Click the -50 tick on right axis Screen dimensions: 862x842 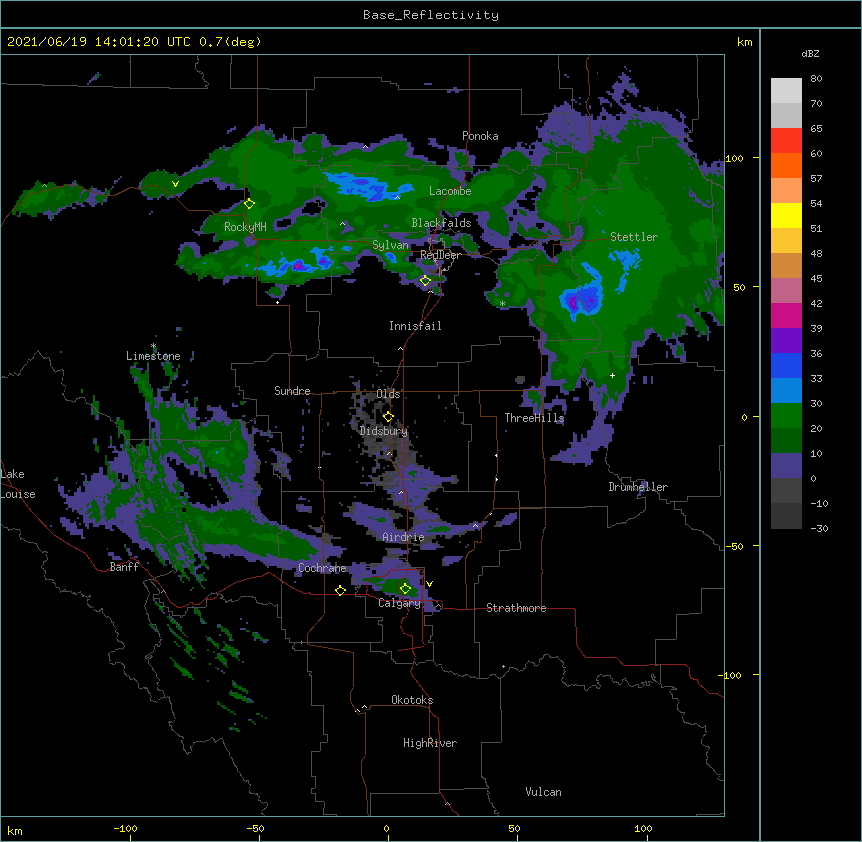(x=734, y=546)
